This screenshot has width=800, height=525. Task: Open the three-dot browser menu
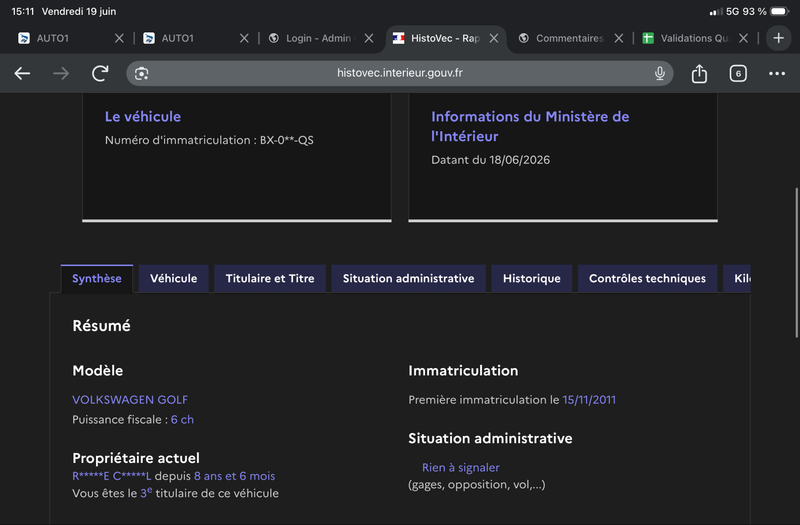pos(777,73)
